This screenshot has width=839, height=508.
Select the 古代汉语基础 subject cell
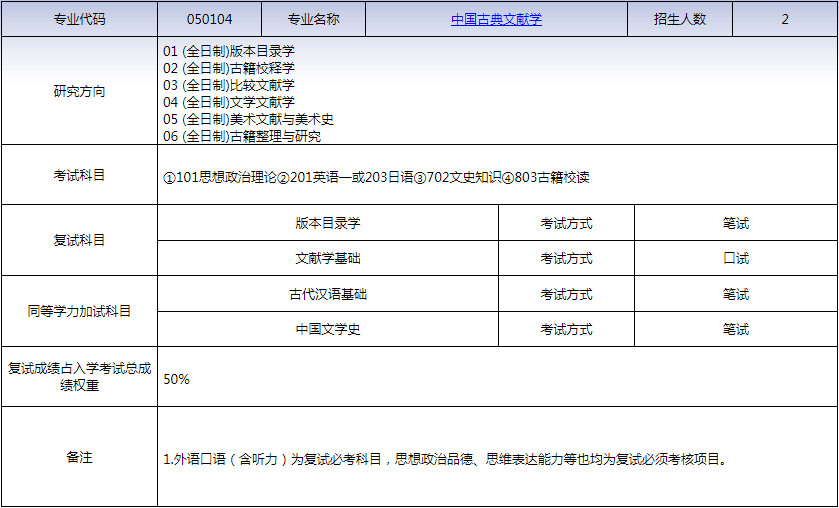point(328,294)
